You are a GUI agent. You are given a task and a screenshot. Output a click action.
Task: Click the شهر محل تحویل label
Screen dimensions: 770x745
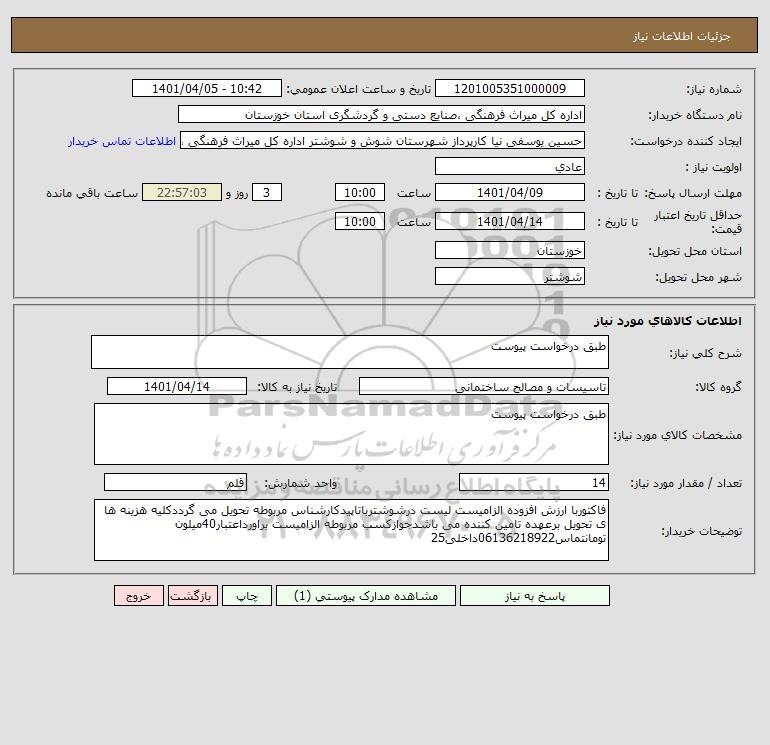click(x=699, y=277)
